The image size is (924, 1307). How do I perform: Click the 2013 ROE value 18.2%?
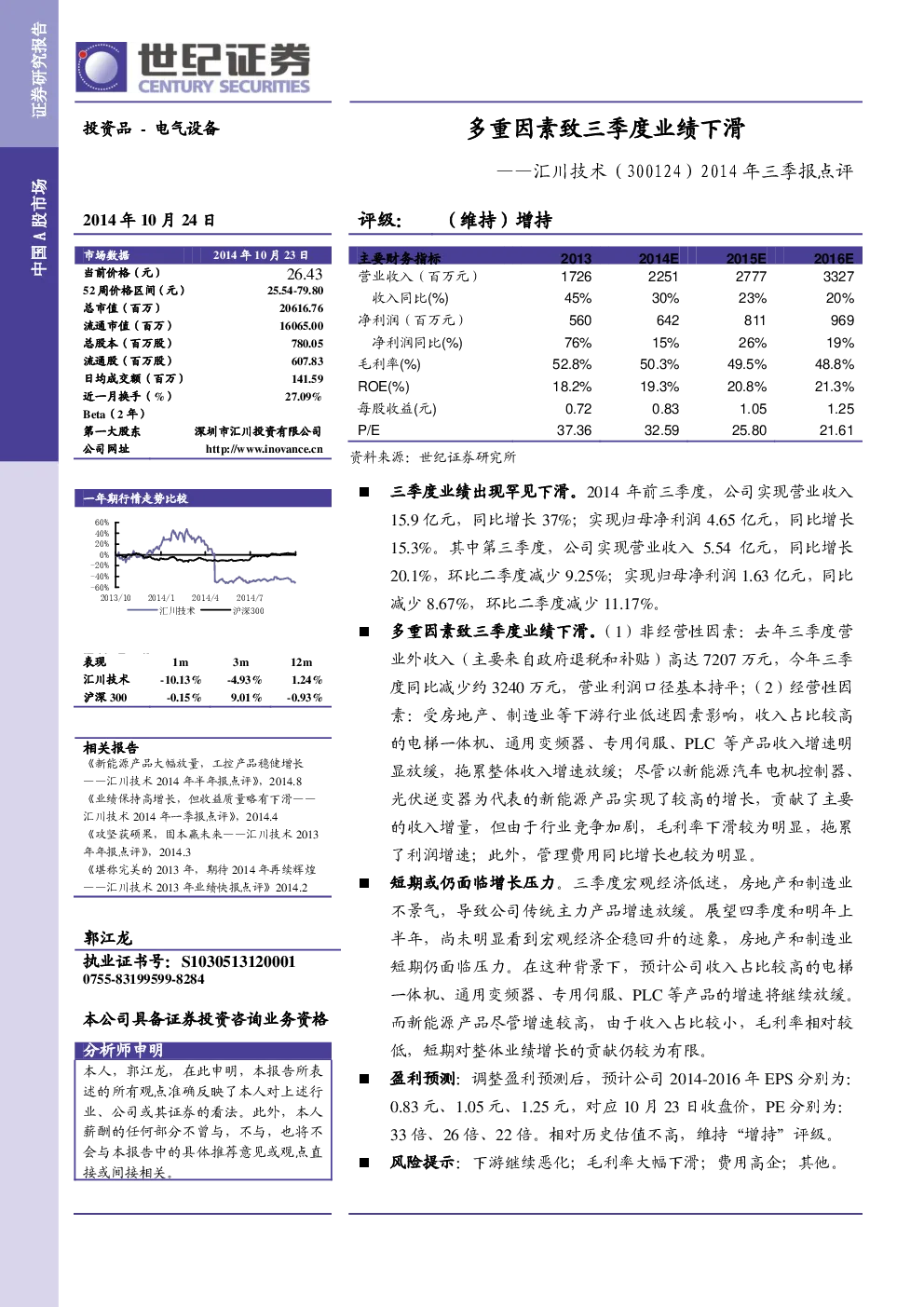pos(572,387)
